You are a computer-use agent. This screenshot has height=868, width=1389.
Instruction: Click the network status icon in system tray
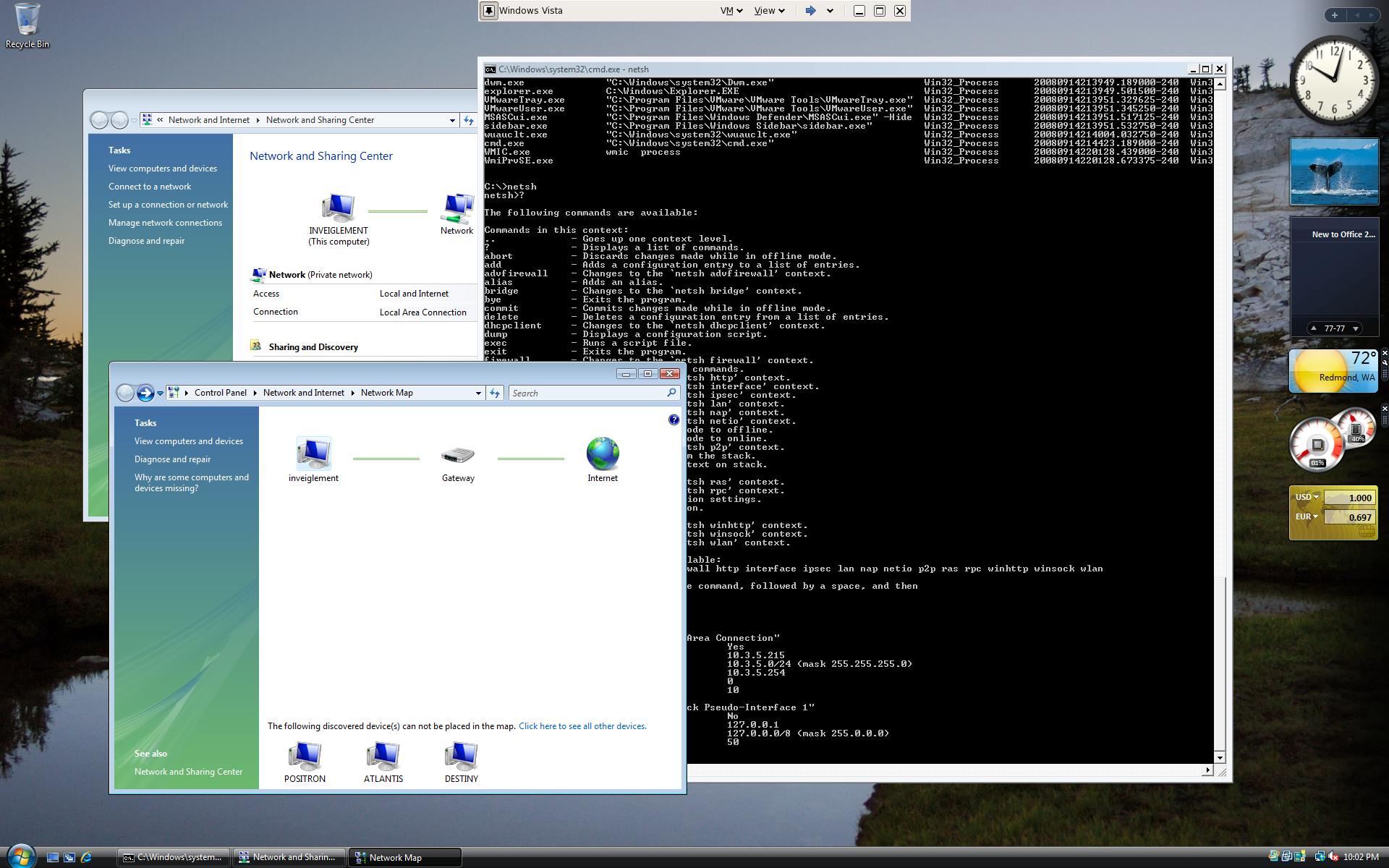point(1320,856)
